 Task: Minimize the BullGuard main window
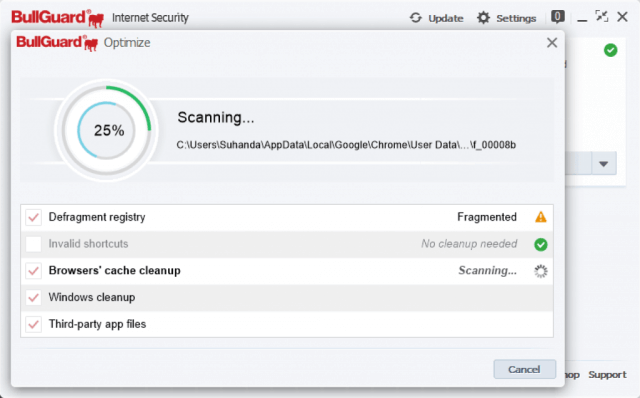click(582, 20)
